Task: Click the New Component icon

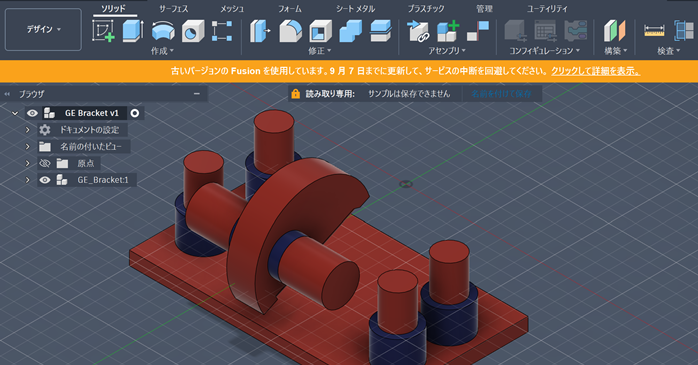Action: [x=448, y=31]
